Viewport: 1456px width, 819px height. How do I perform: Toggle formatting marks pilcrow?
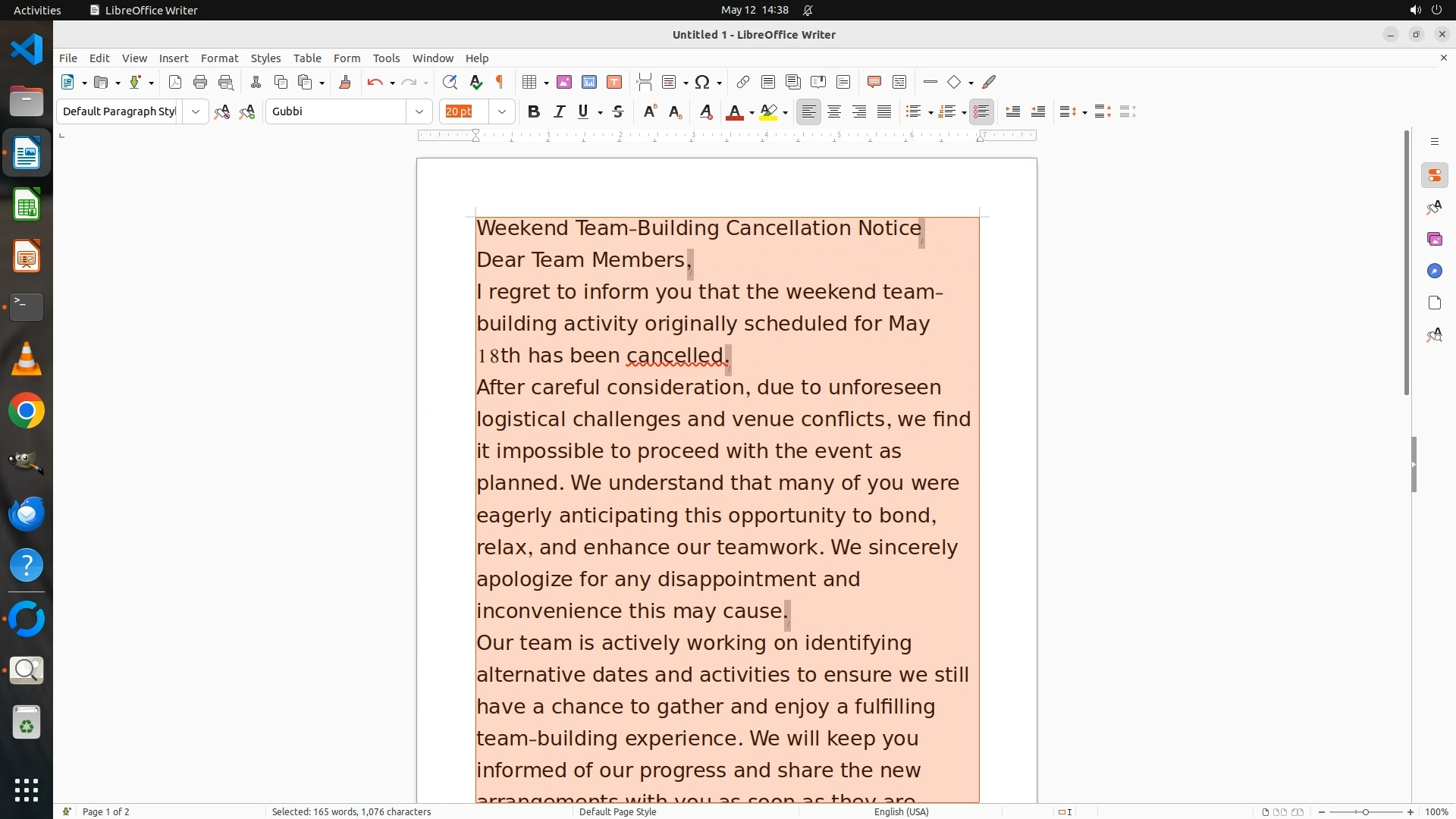pos(500,82)
